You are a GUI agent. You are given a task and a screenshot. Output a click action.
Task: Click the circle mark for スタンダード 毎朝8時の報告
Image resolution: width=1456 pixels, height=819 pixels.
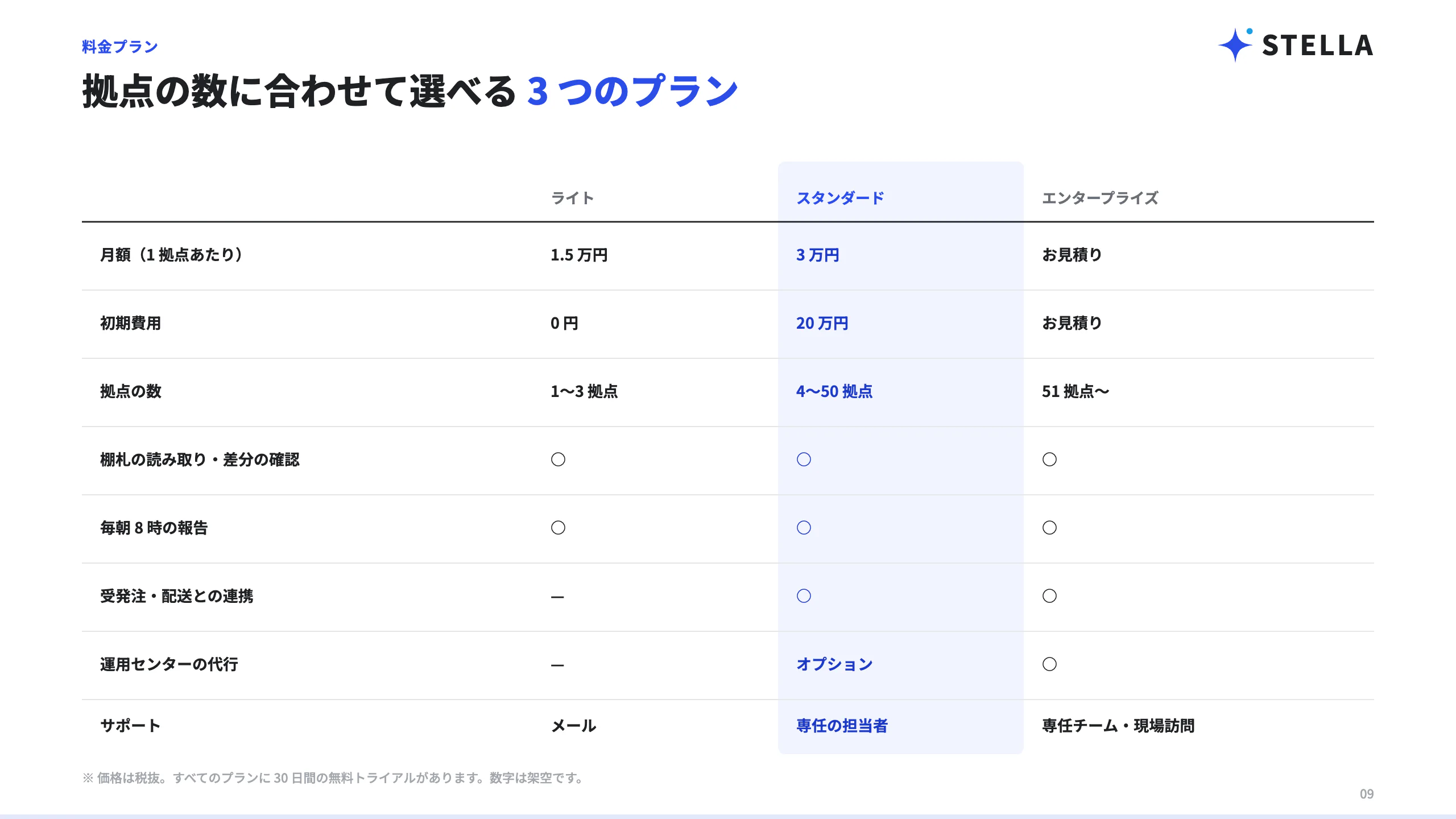pos(804,528)
